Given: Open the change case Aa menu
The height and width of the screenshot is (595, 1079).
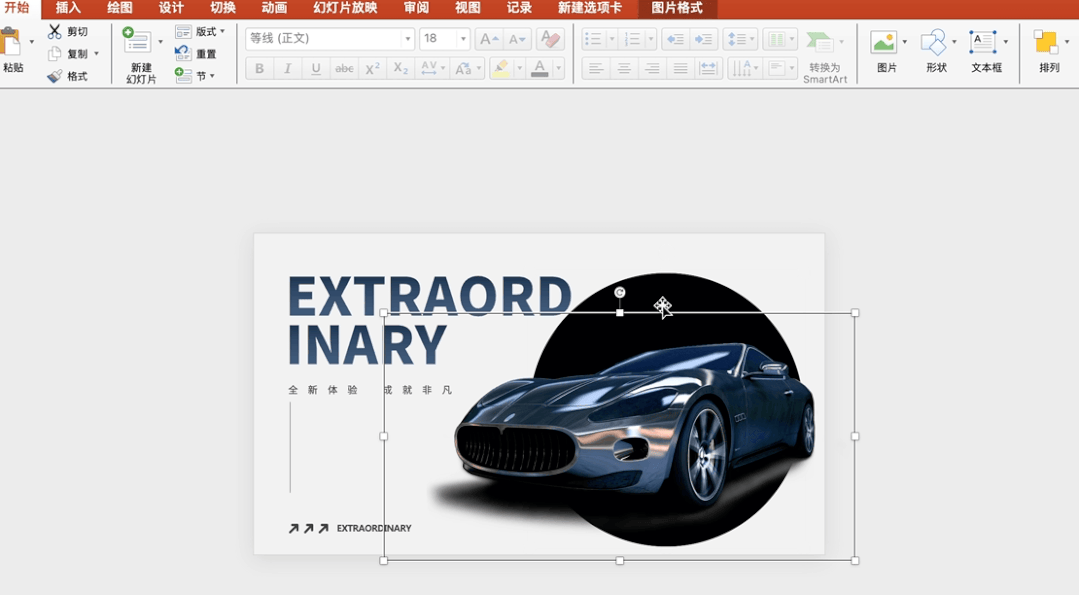Looking at the screenshot, I should (467, 68).
